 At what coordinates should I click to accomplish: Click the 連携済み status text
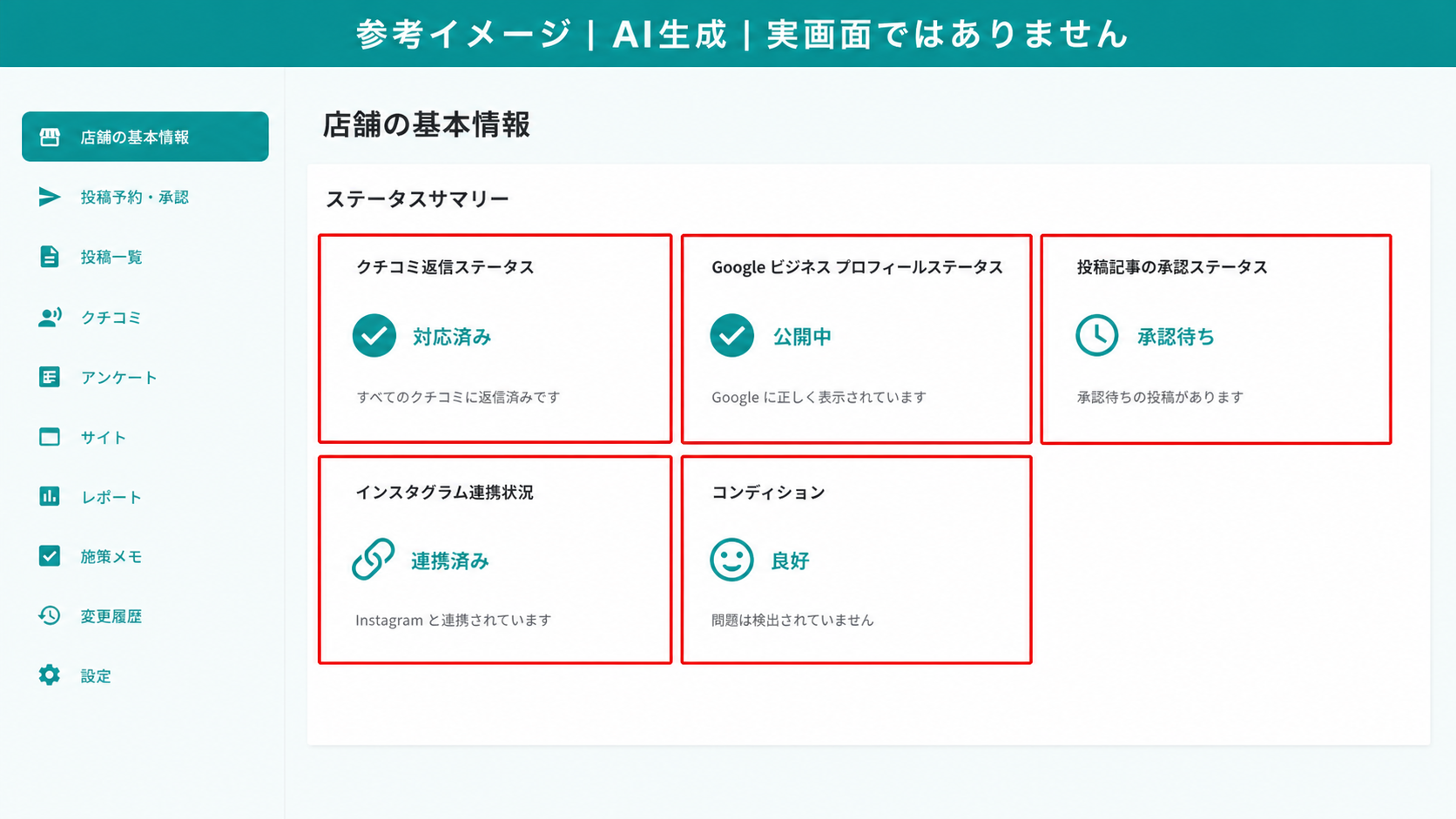point(450,561)
